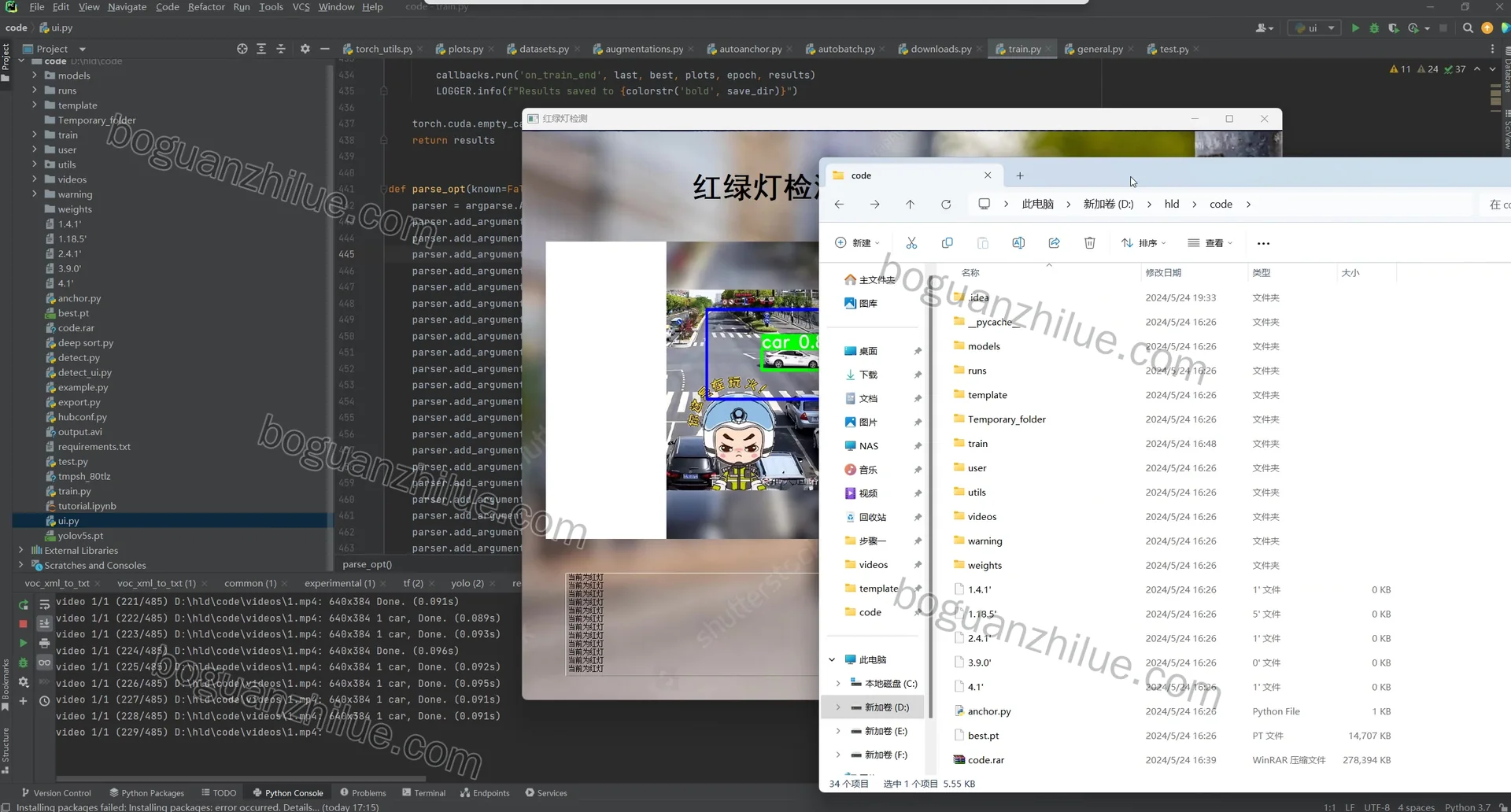The height and width of the screenshot is (812, 1511).
Task: Open the Version Control tool window
Action: (x=56, y=792)
